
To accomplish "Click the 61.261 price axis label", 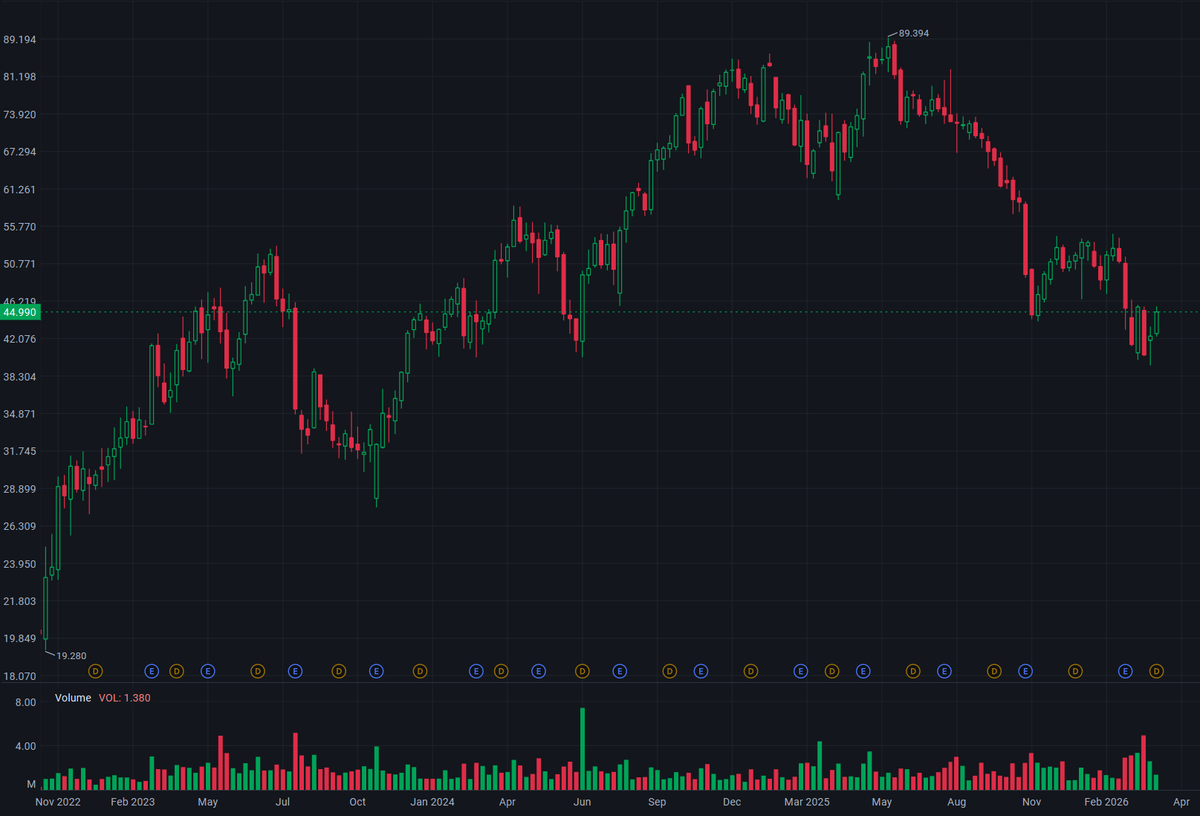I will tap(20, 189).
